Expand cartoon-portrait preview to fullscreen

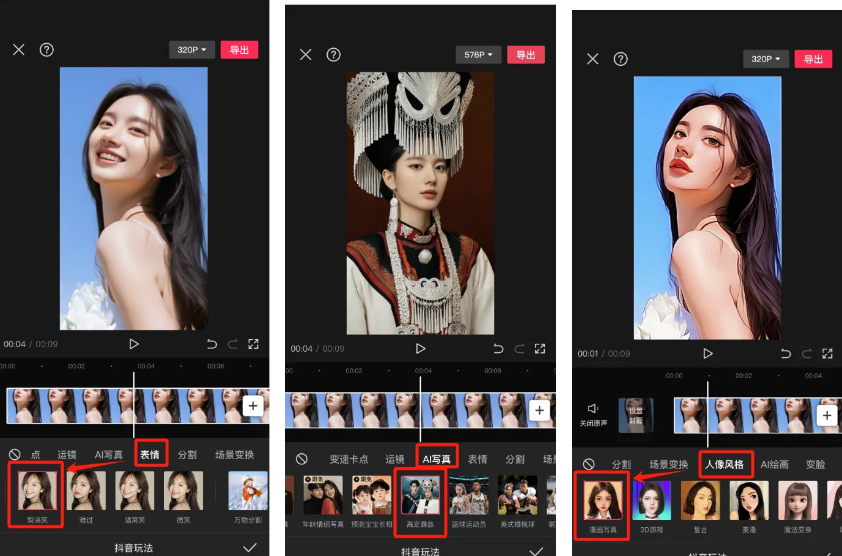coord(828,353)
